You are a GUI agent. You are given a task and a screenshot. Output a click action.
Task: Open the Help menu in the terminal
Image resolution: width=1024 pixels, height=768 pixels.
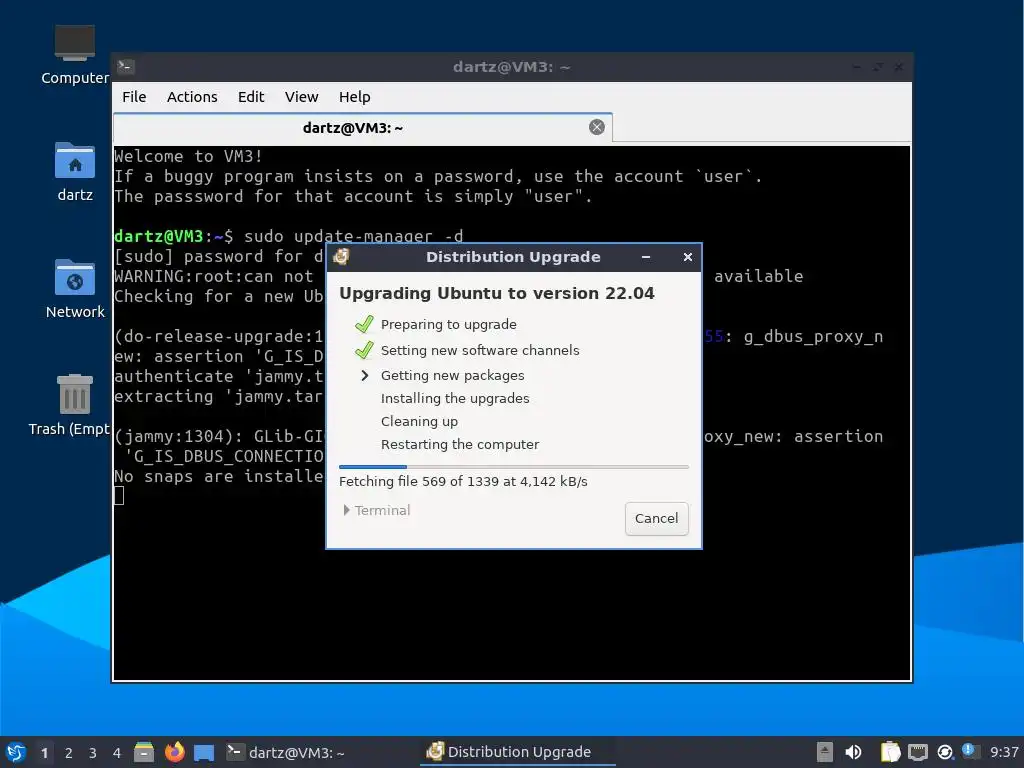tap(355, 97)
